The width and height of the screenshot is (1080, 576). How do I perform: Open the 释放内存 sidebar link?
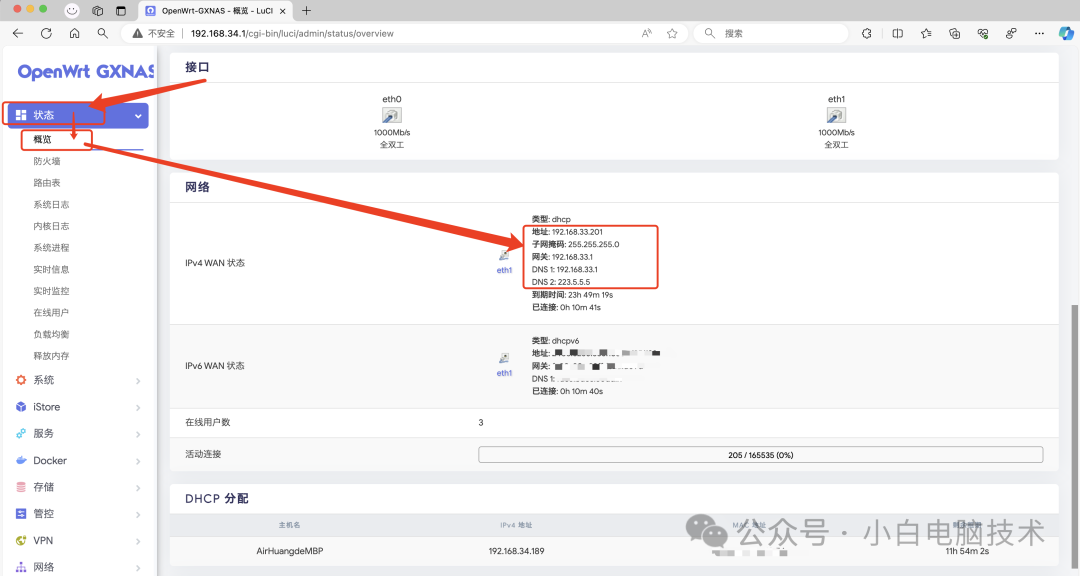click(x=51, y=356)
